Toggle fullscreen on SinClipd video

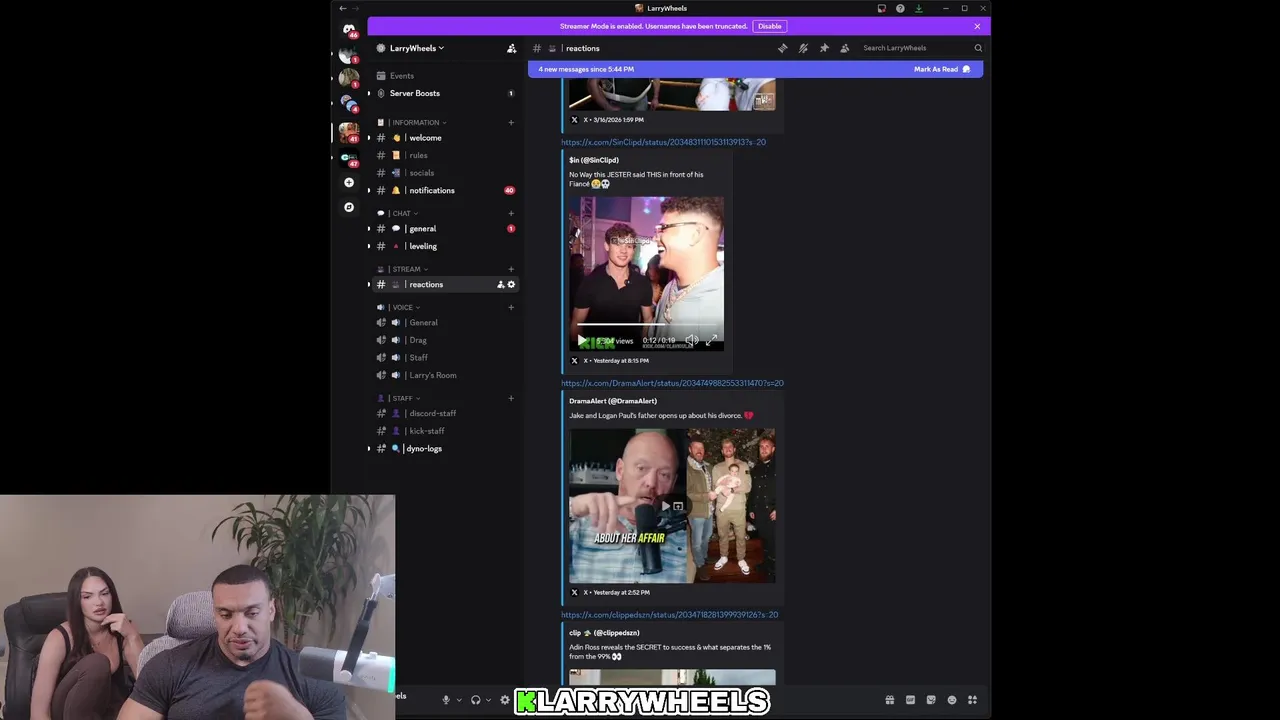coord(711,340)
